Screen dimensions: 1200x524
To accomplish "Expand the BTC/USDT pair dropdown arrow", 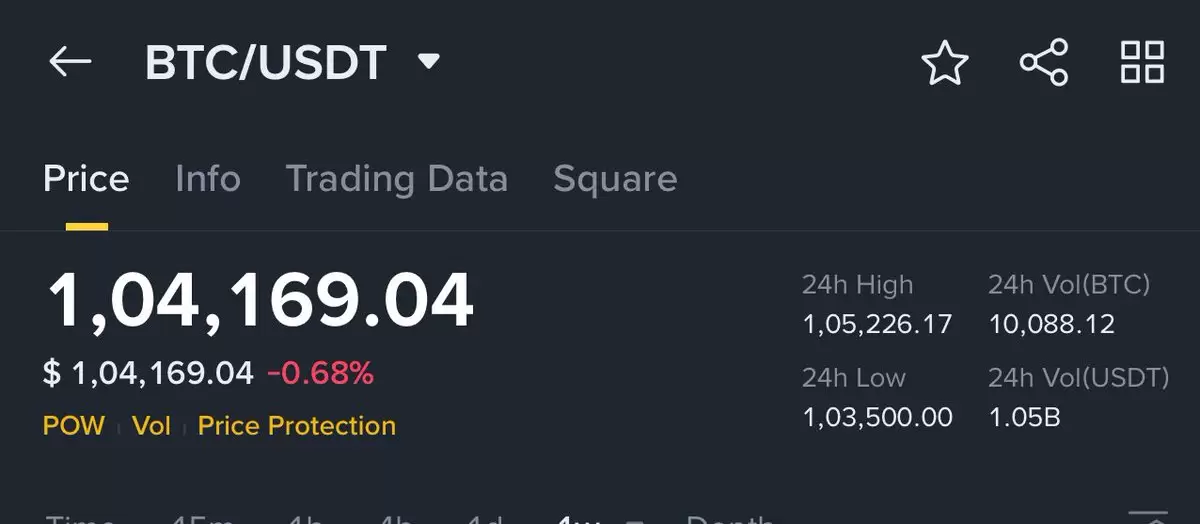I will 429,63.
